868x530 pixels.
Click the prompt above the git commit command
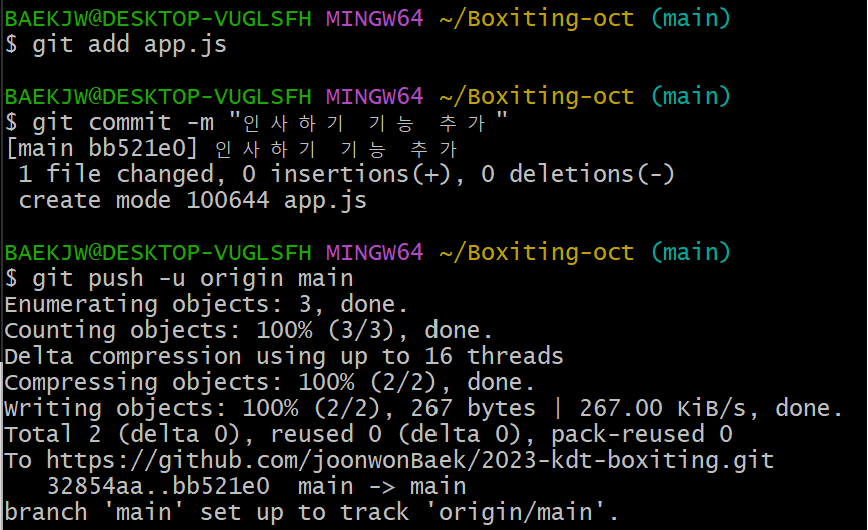pos(368,96)
